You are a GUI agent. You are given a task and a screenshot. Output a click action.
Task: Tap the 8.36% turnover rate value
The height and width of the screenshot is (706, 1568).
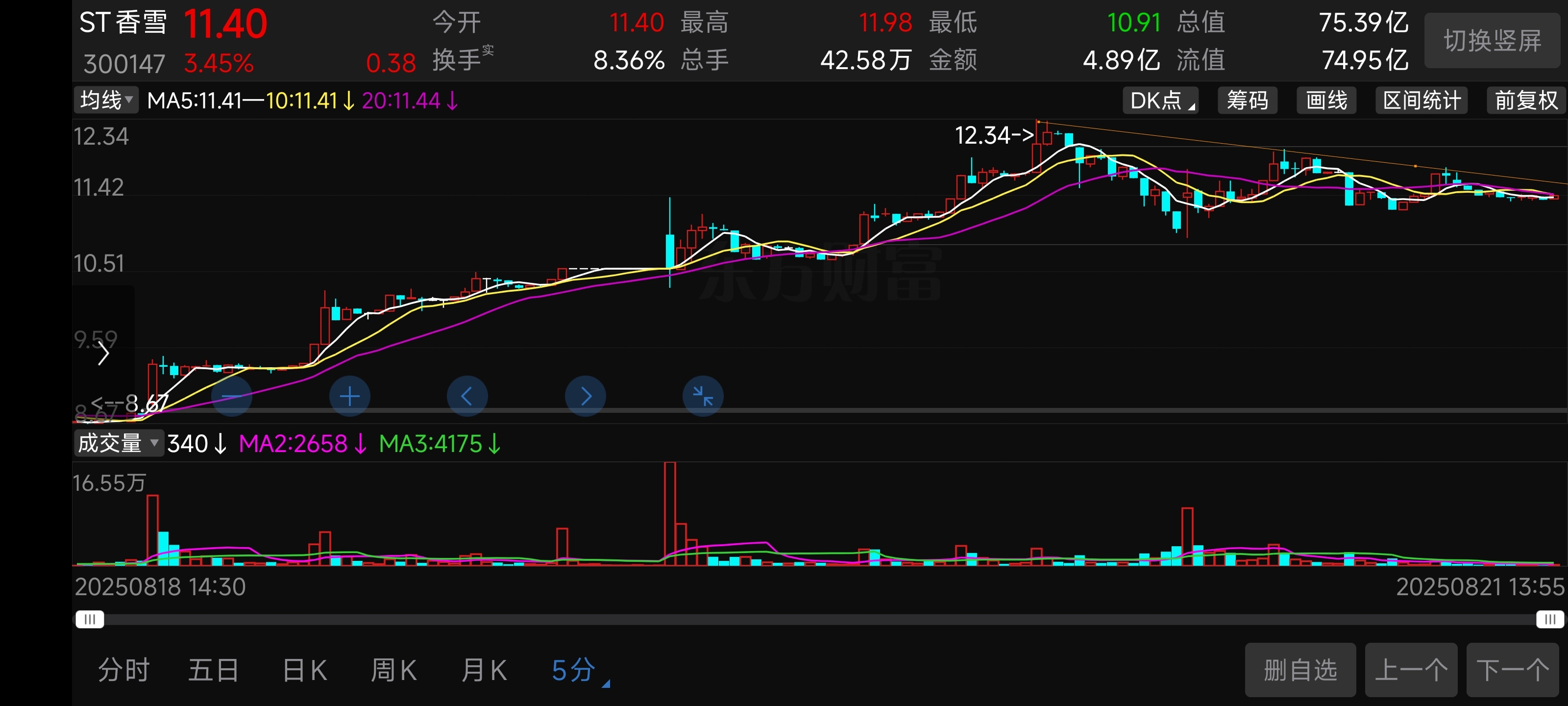[x=629, y=60]
